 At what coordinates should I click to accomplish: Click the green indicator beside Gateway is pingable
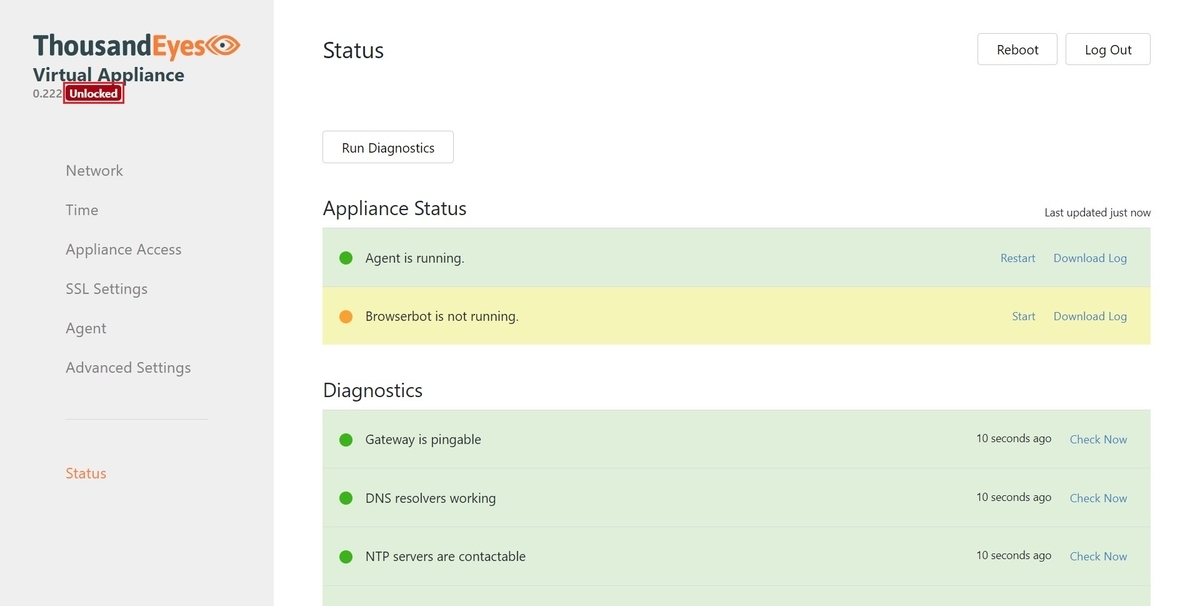(345, 439)
